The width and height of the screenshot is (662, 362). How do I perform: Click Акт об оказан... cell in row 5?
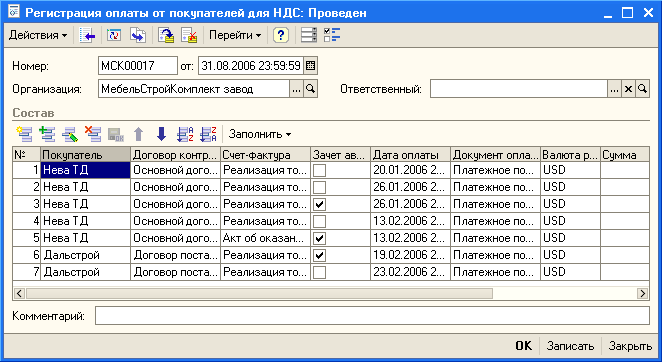[x=266, y=238]
